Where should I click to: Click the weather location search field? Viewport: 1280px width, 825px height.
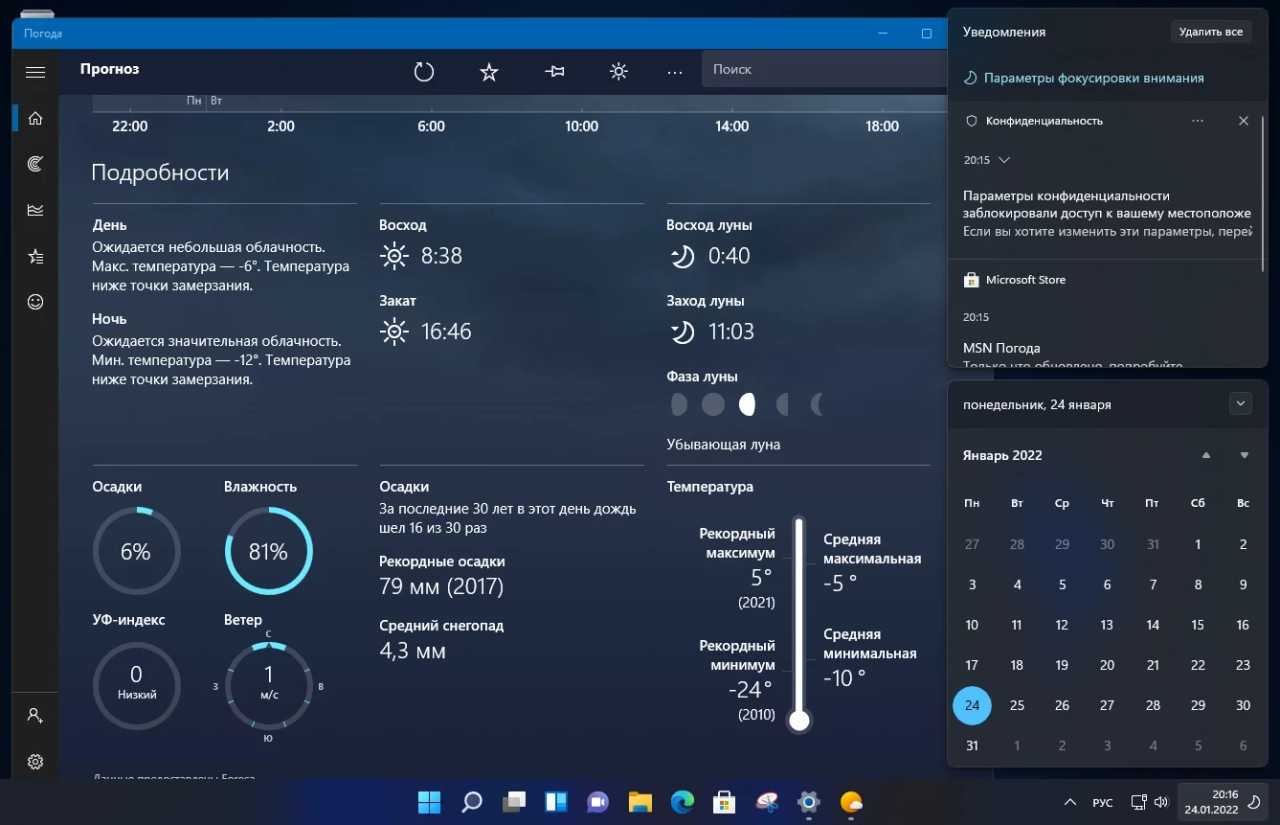(x=824, y=69)
